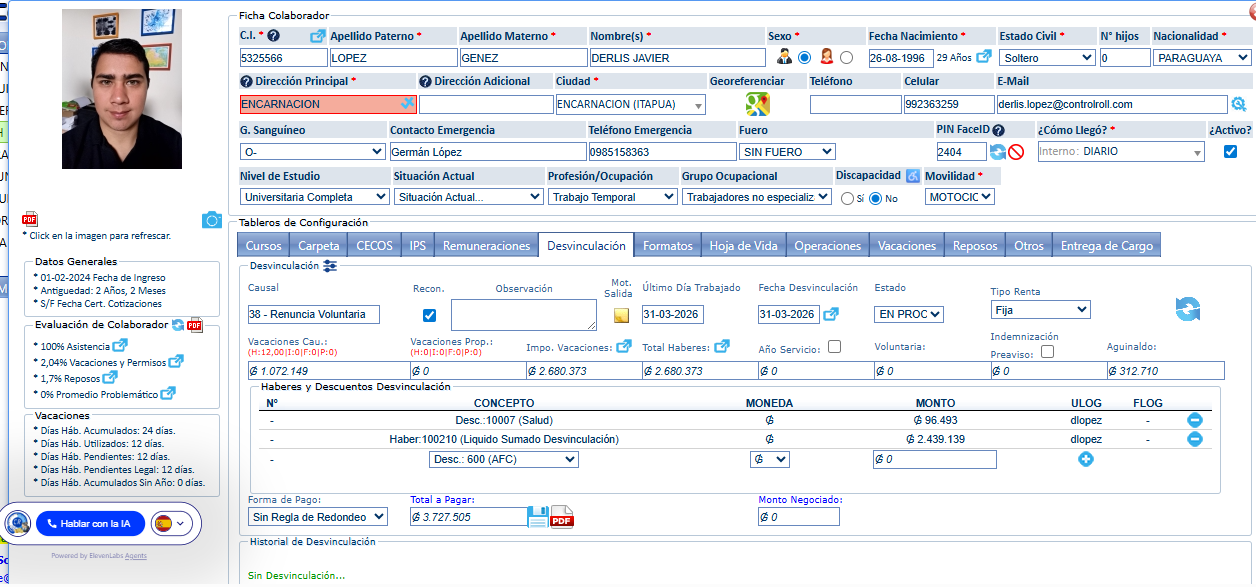Open the Estado Civil dropdown
This screenshot has width=1256, height=587.
click(x=1047, y=58)
